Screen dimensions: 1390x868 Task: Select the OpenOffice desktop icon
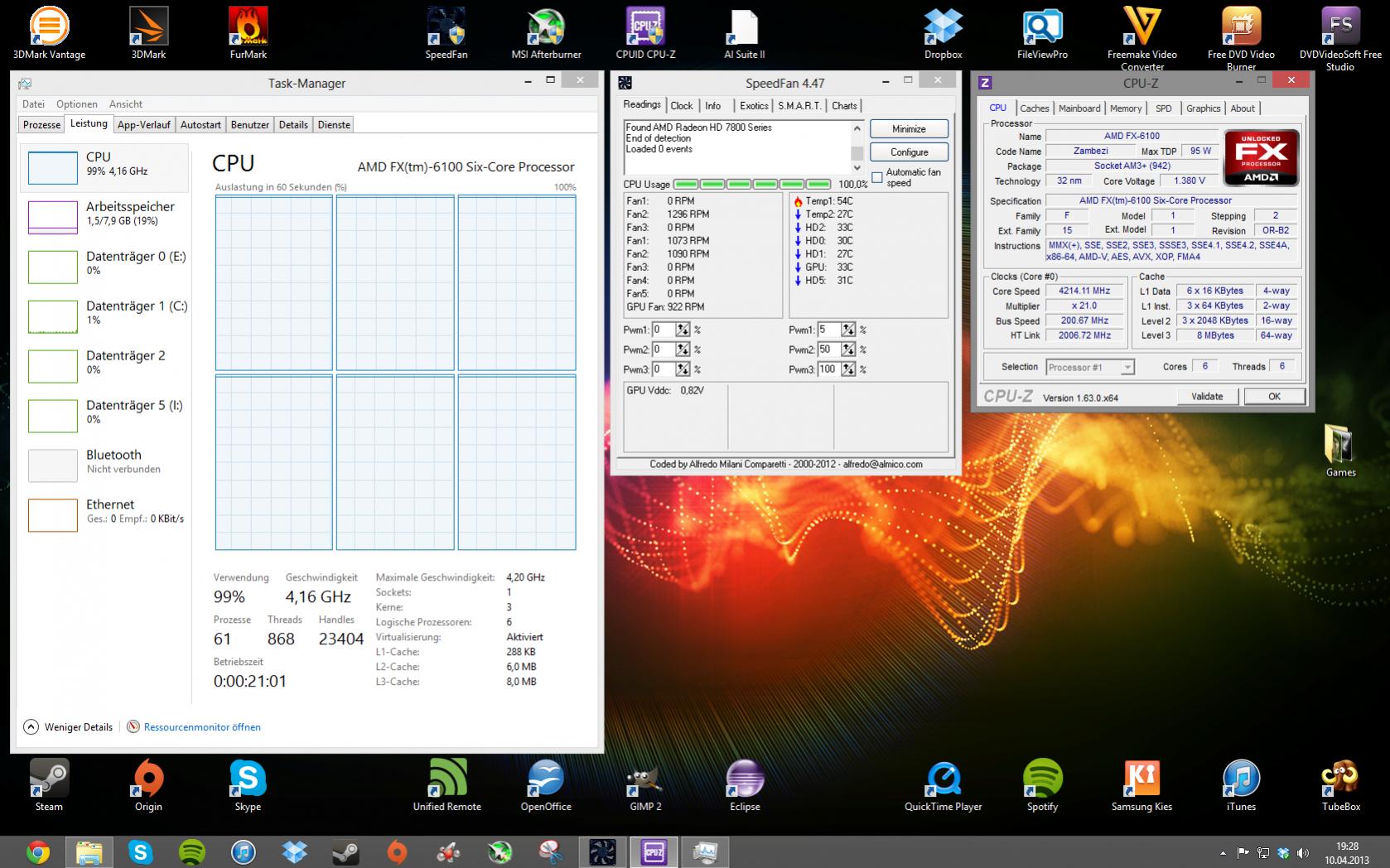point(546,785)
